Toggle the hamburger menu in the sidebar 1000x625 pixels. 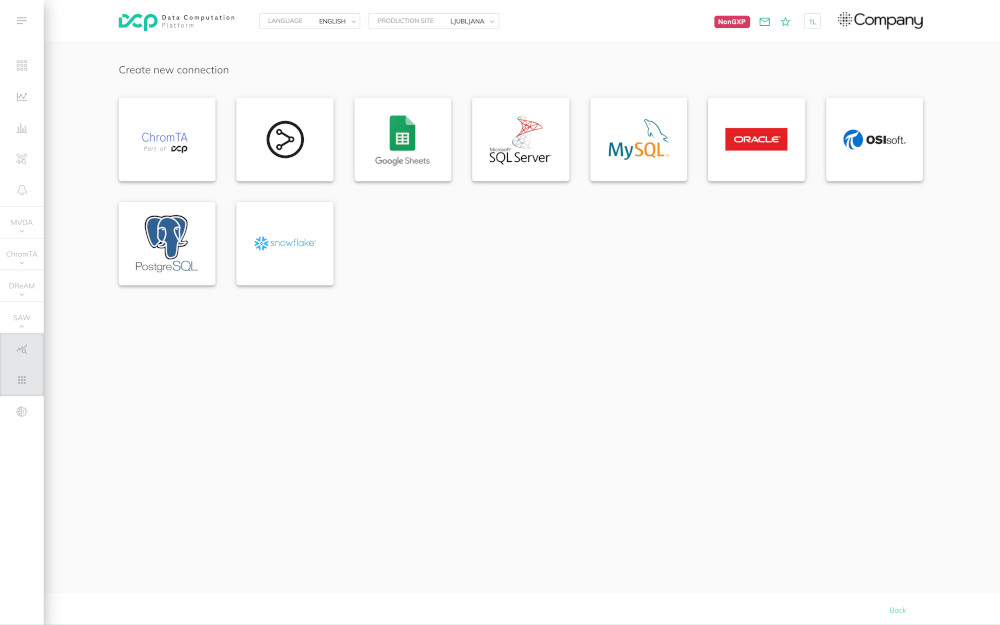(x=22, y=21)
